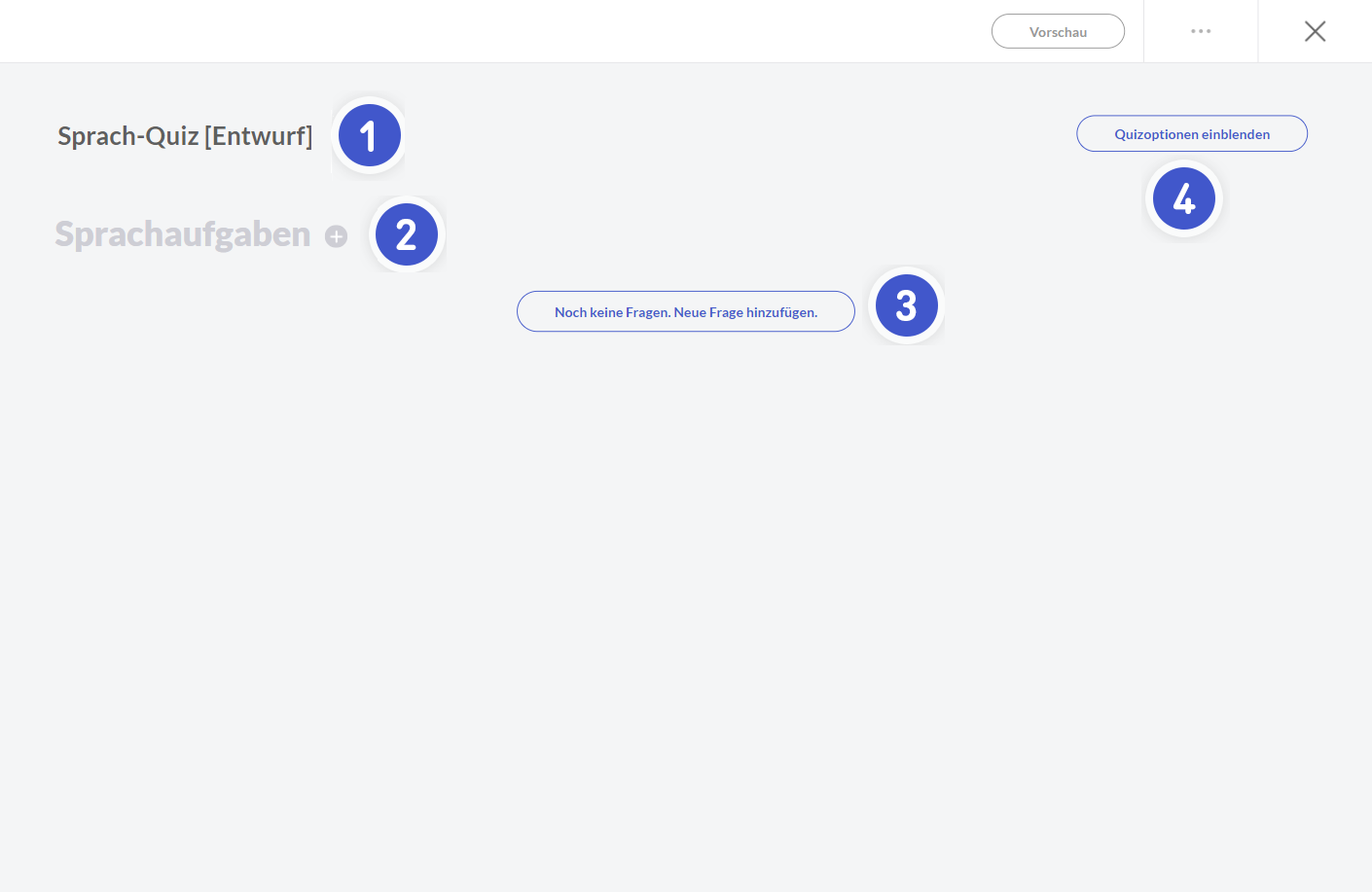
Task: Click the word [Entwurf] in the title
Action: click(x=259, y=136)
